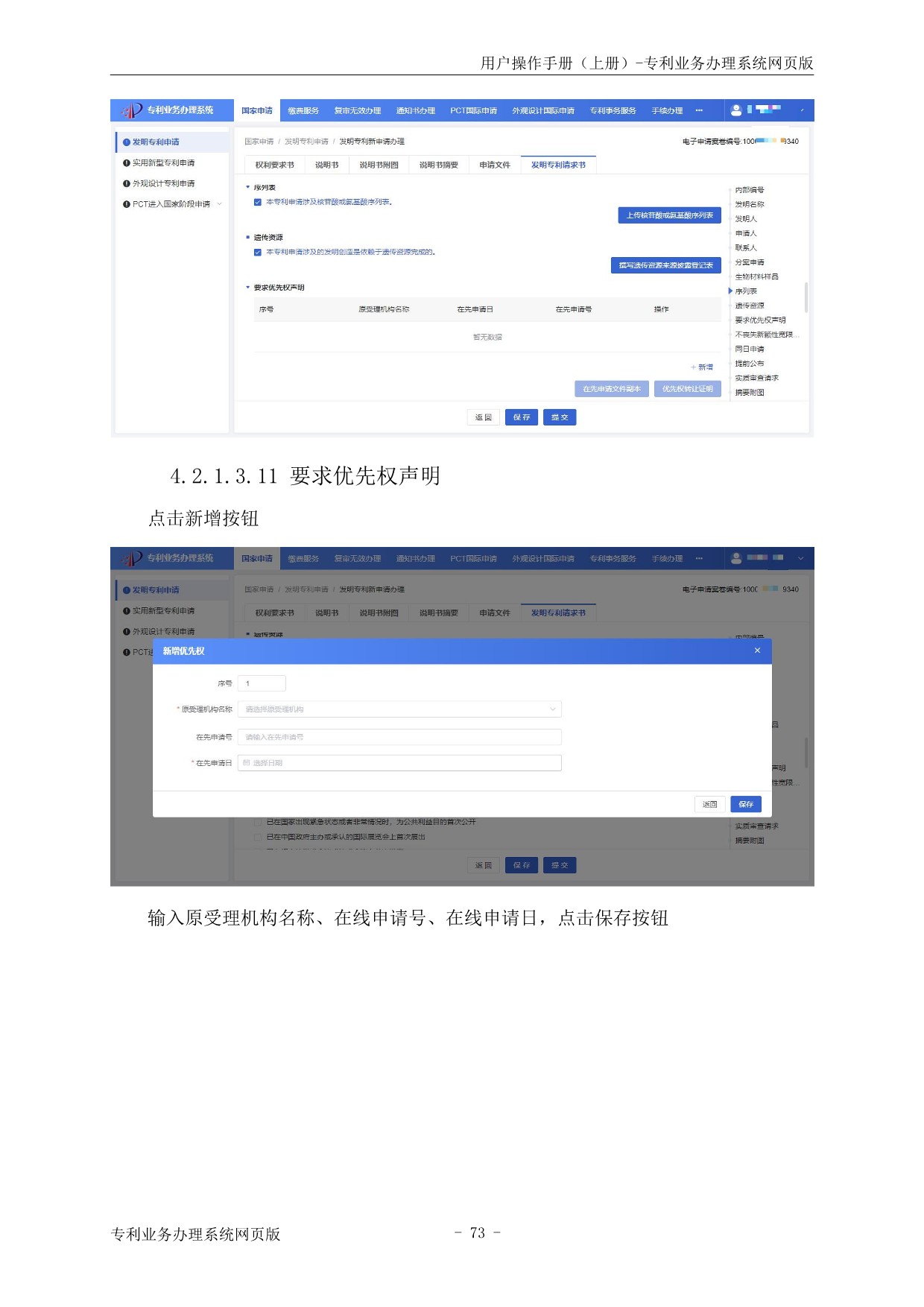Viewport: 924px width, 1307px height.
Task: Expand PCT进入国家阶段申请 chevron in upper sidebar
Action: tap(220, 204)
